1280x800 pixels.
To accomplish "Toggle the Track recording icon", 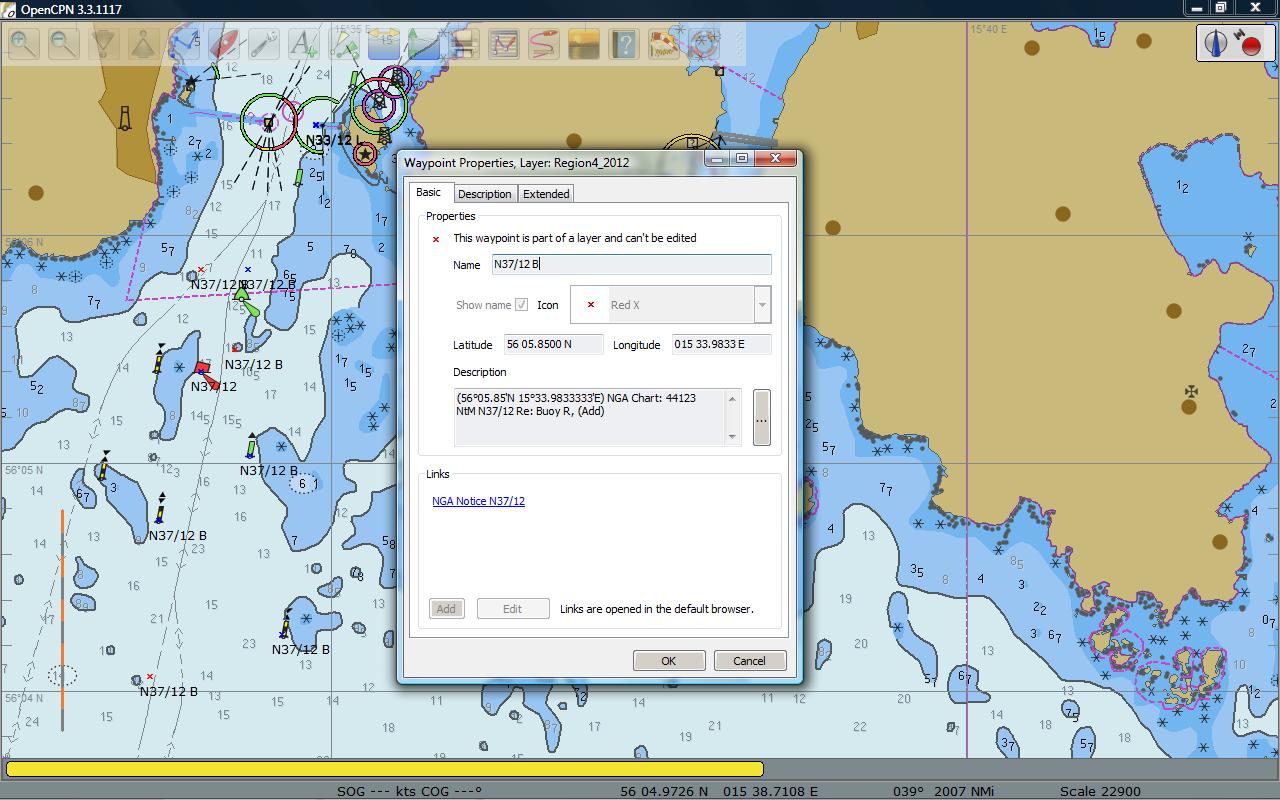I will [x=544, y=44].
